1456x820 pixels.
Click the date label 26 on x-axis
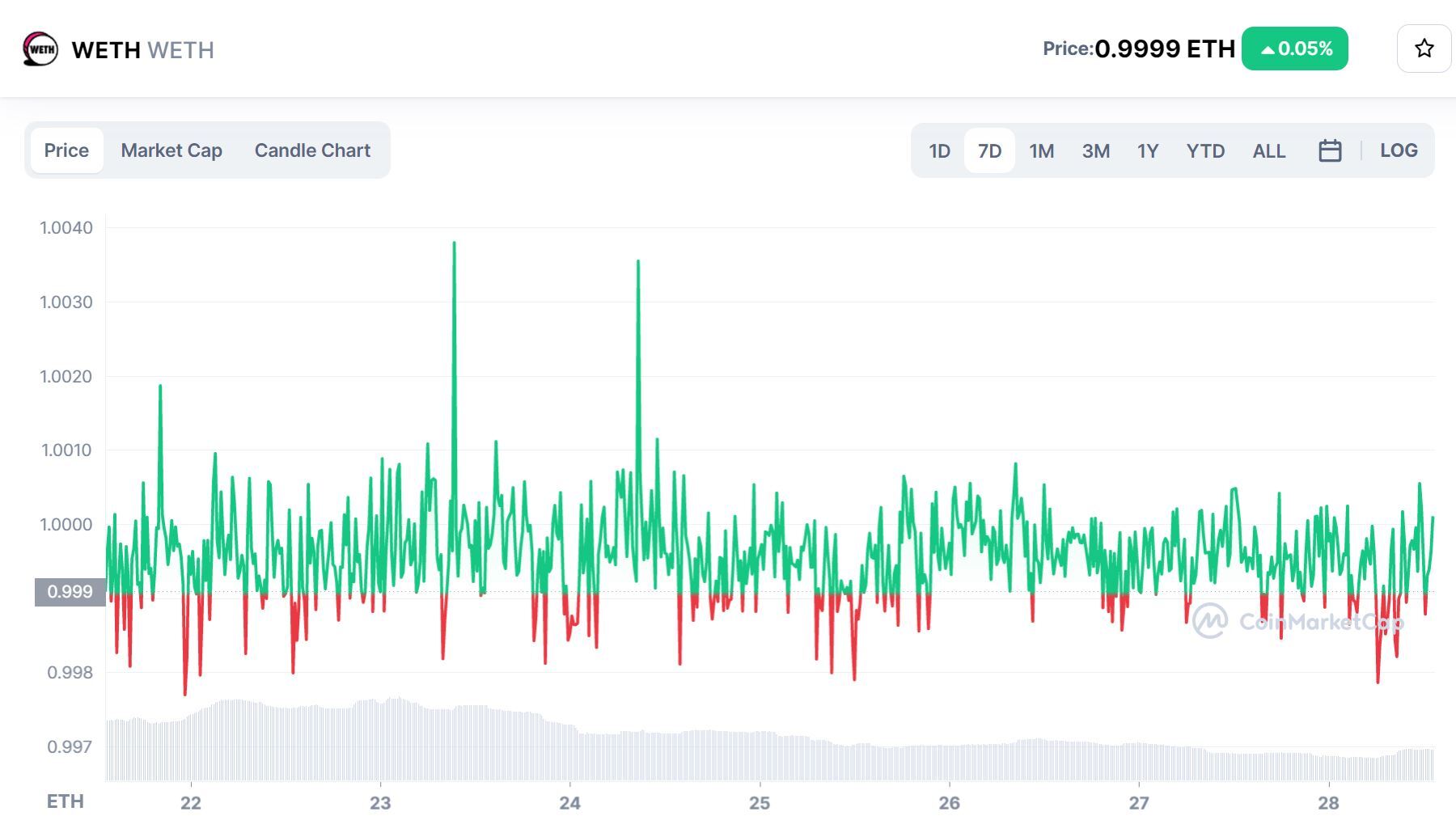coord(950,803)
